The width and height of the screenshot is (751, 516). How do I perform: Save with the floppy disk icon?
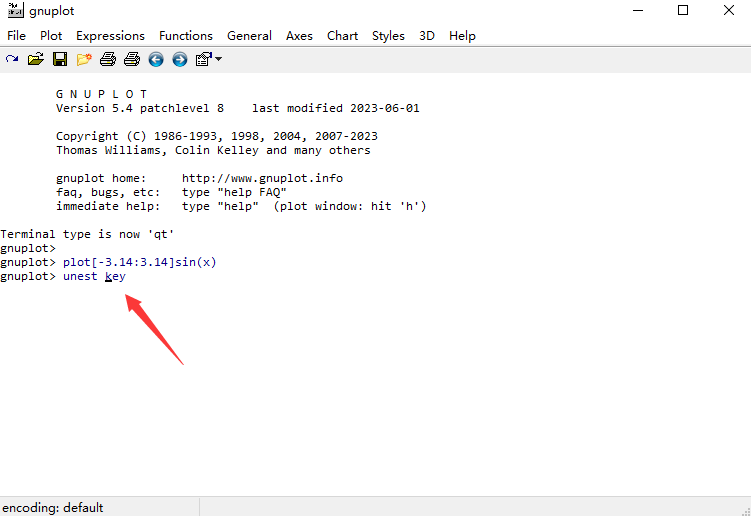click(x=60, y=59)
